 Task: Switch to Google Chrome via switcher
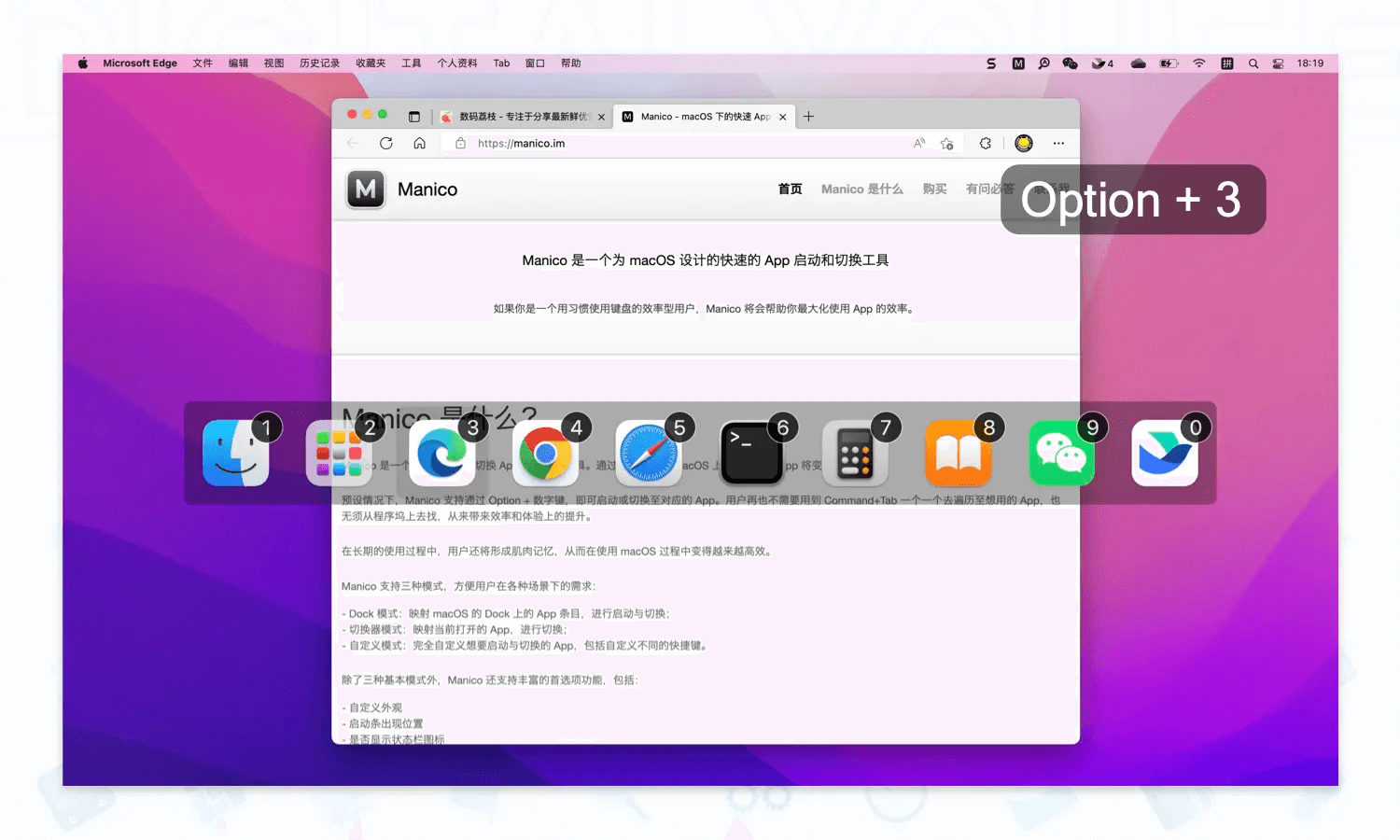[545, 454]
